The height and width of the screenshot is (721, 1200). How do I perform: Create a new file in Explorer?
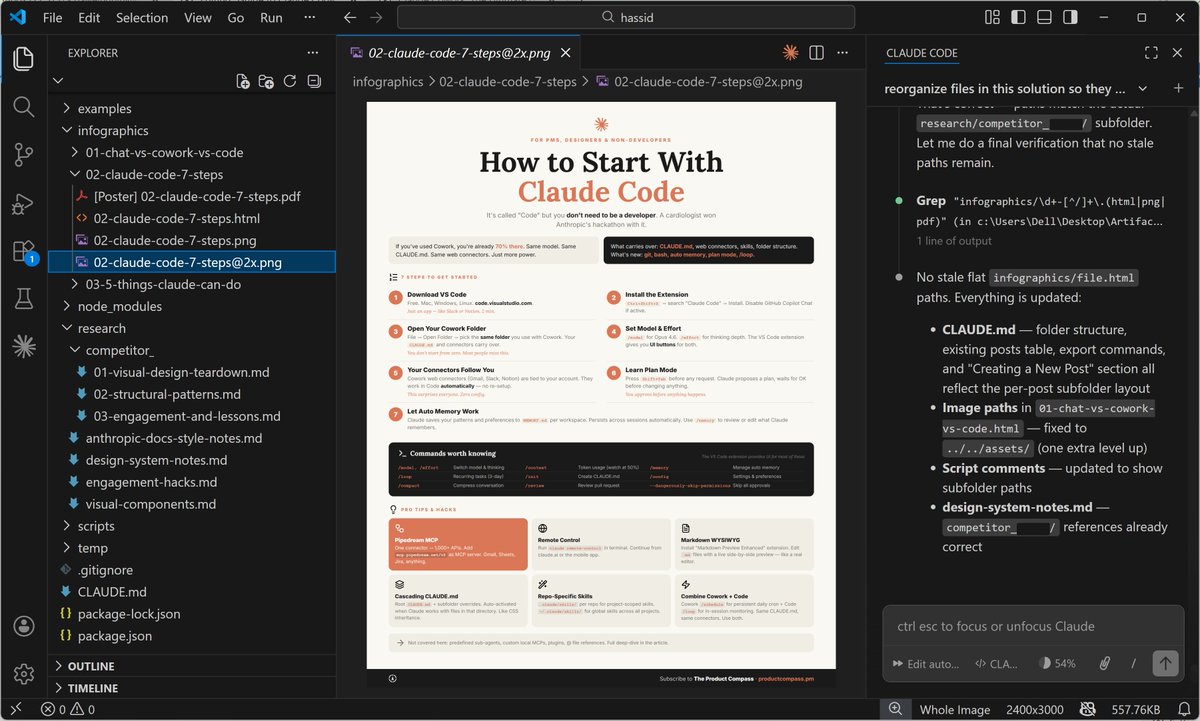click(243, 81)
